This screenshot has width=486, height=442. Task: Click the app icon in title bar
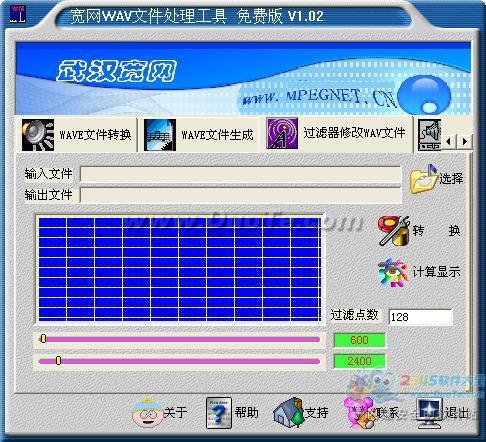click(17, 14)
